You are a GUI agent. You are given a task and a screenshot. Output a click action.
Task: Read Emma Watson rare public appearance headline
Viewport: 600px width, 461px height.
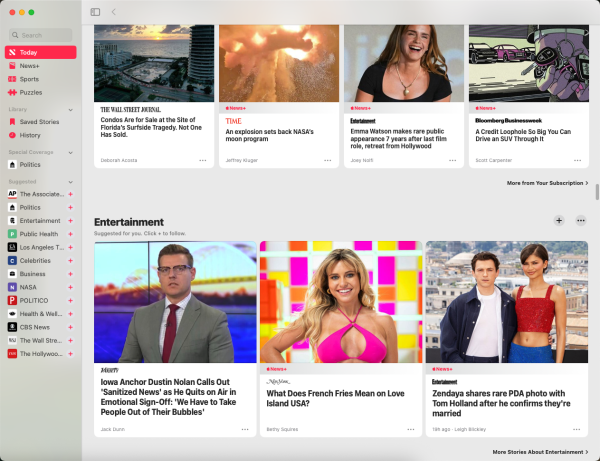(398, 139)
